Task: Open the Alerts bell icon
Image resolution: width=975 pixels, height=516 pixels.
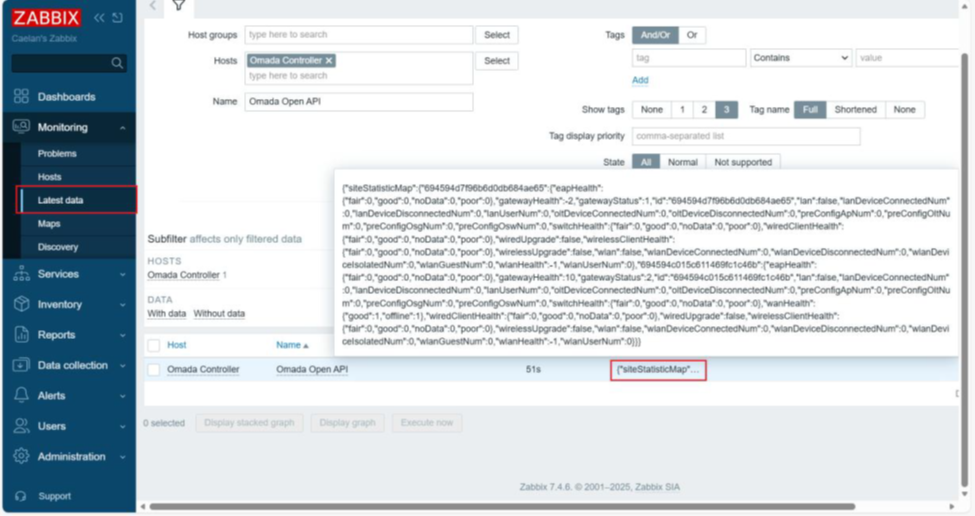Action: pyautogui.click(x=21, y=396)
